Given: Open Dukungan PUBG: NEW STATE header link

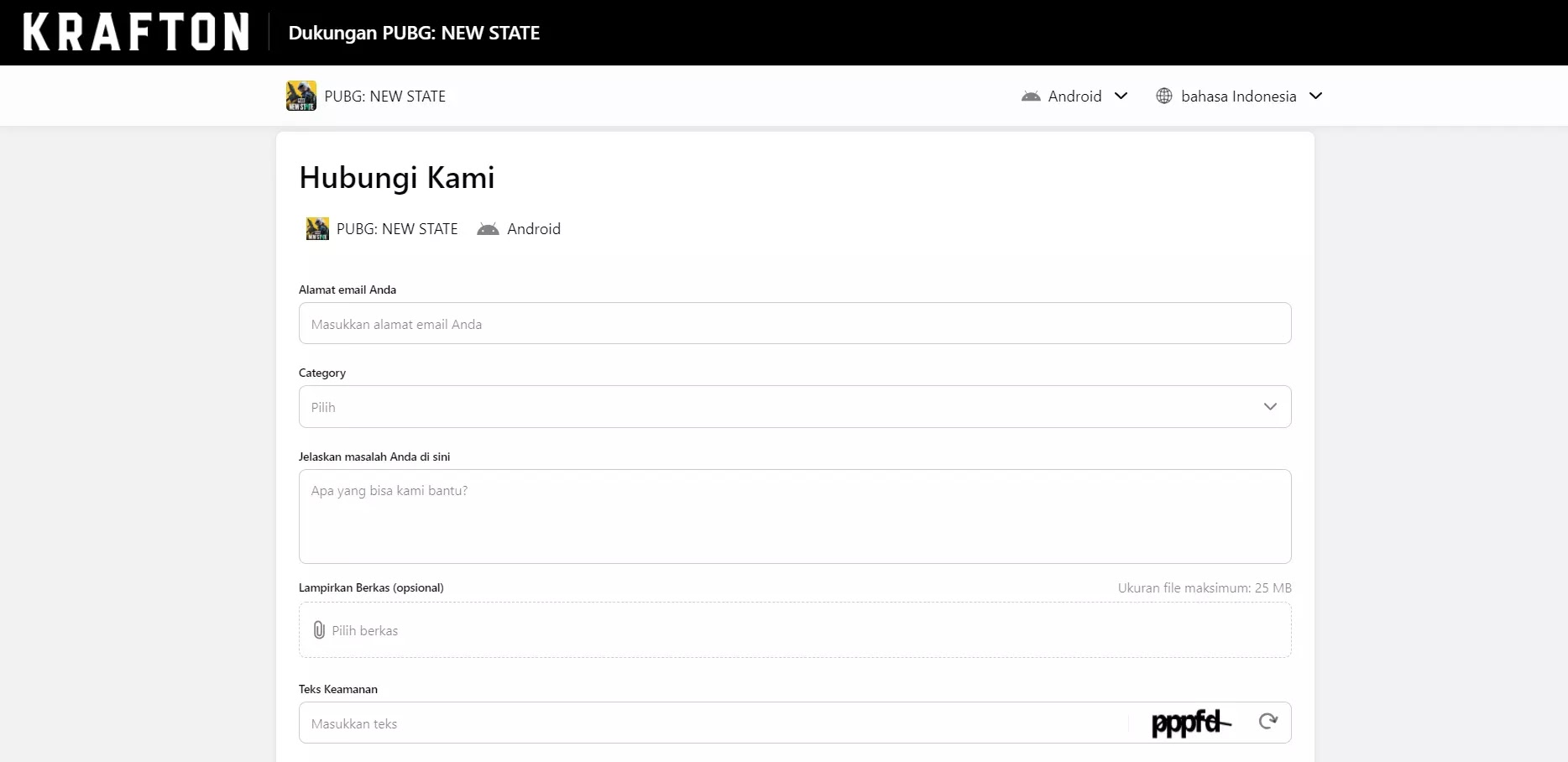Looking at the screenshot, I should click(414, 33).
